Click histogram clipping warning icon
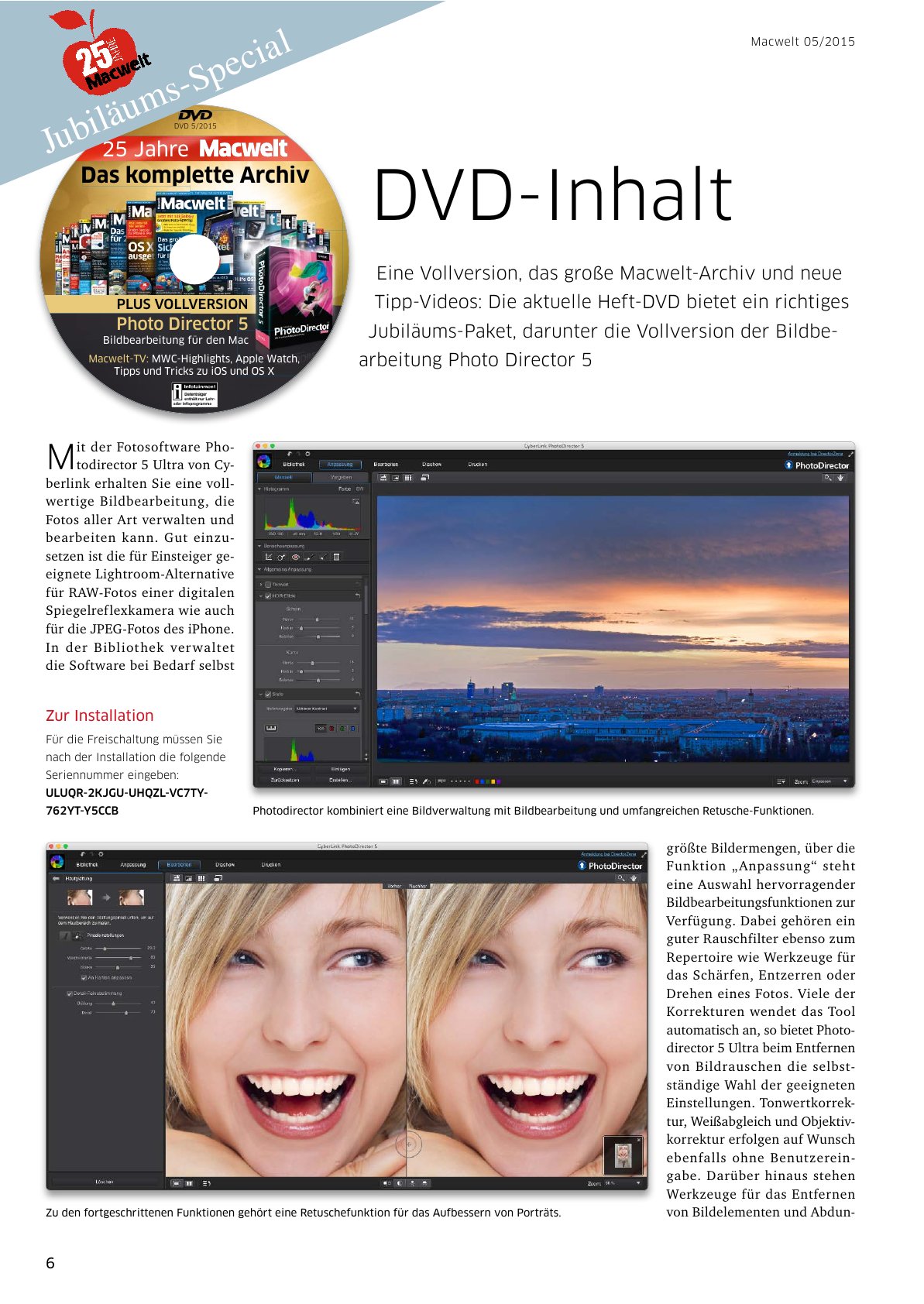This screenshot has height=1304, width=924. [356, 501]
